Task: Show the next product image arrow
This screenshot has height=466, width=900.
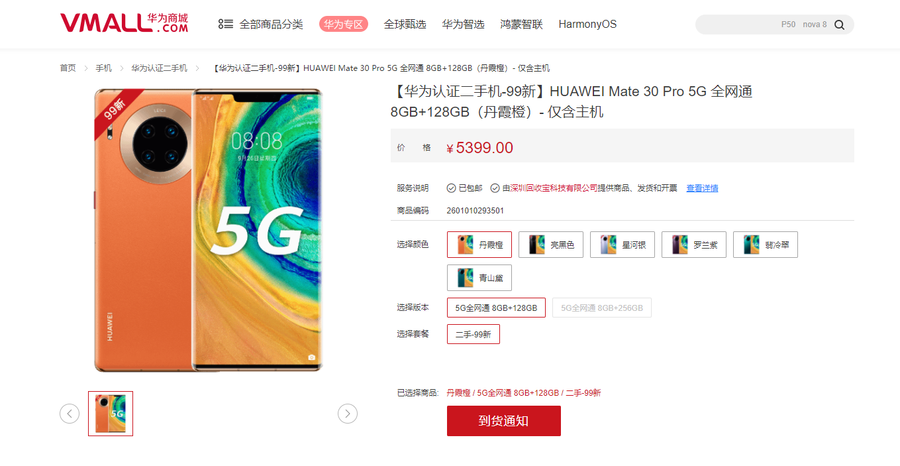Action: tap(347, 413)
